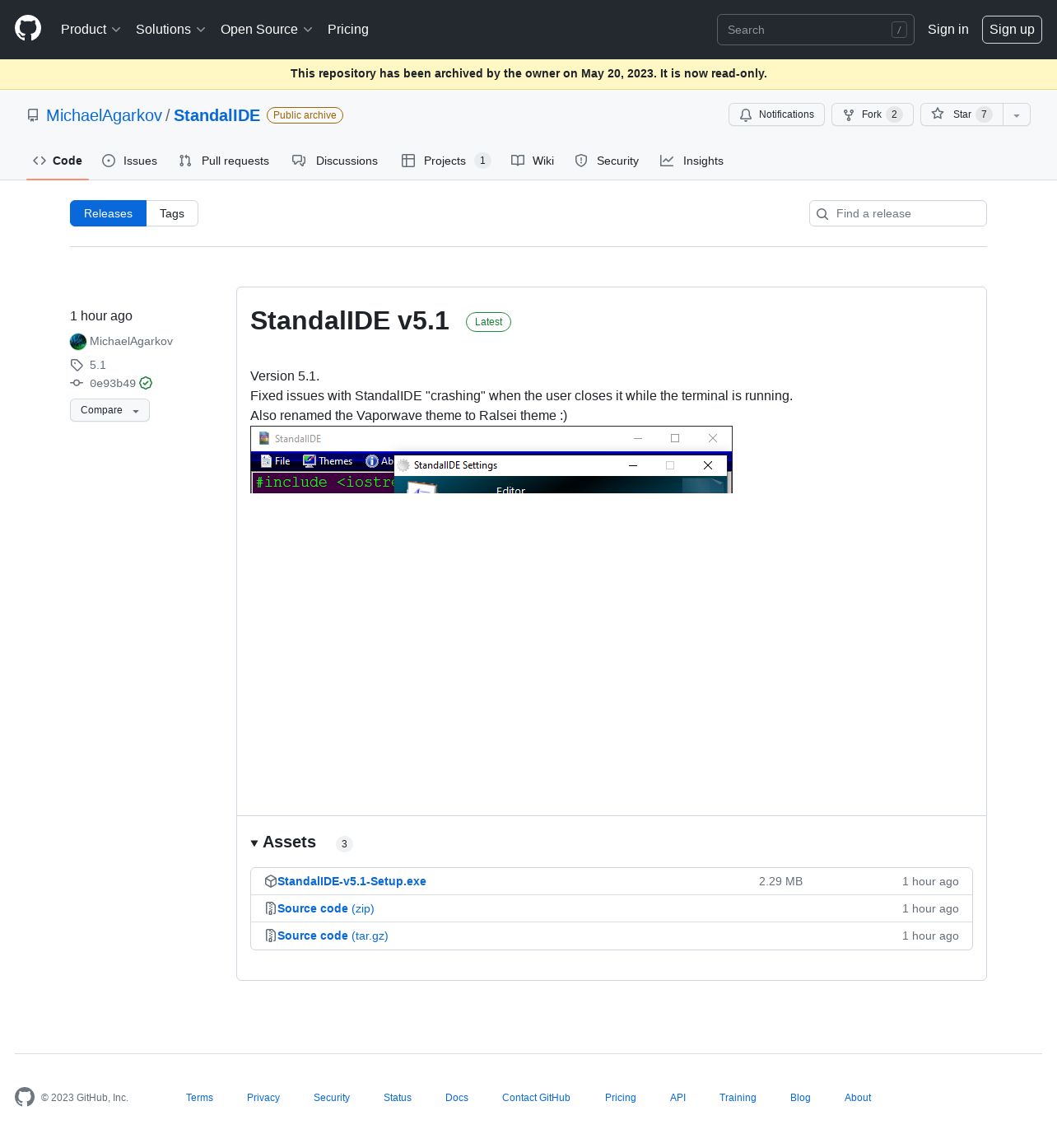Screen dimensions: 1057x1148
Task: Download Source code (tar.gz)
Action: point(333,936)
